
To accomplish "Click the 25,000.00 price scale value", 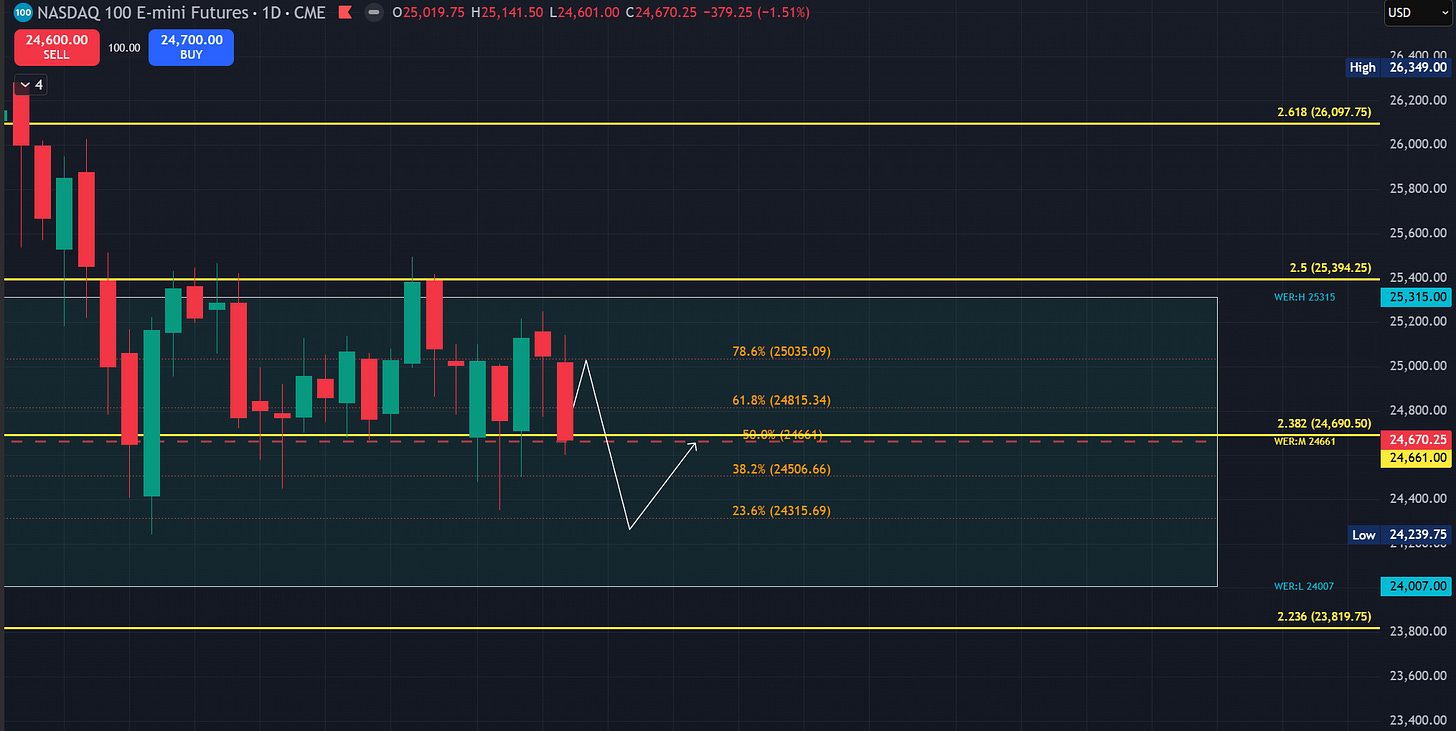I will [x=1416, y=366].
